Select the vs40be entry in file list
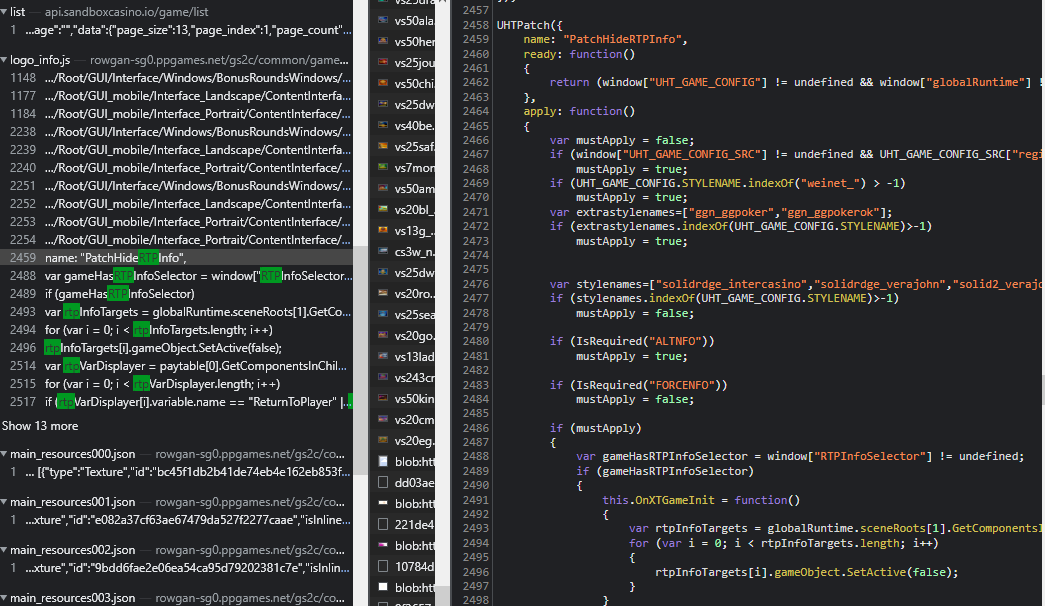Image resolution: width=1045 pixels, height=606 pixels. [x=414, y=125]
